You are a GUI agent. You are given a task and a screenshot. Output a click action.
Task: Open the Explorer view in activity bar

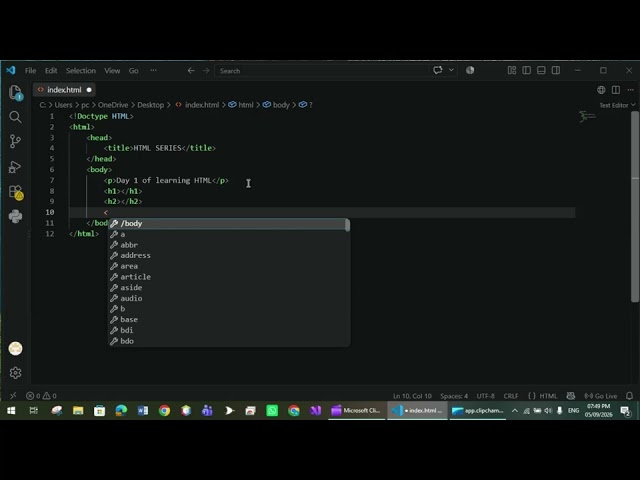(x=16, y=93)
